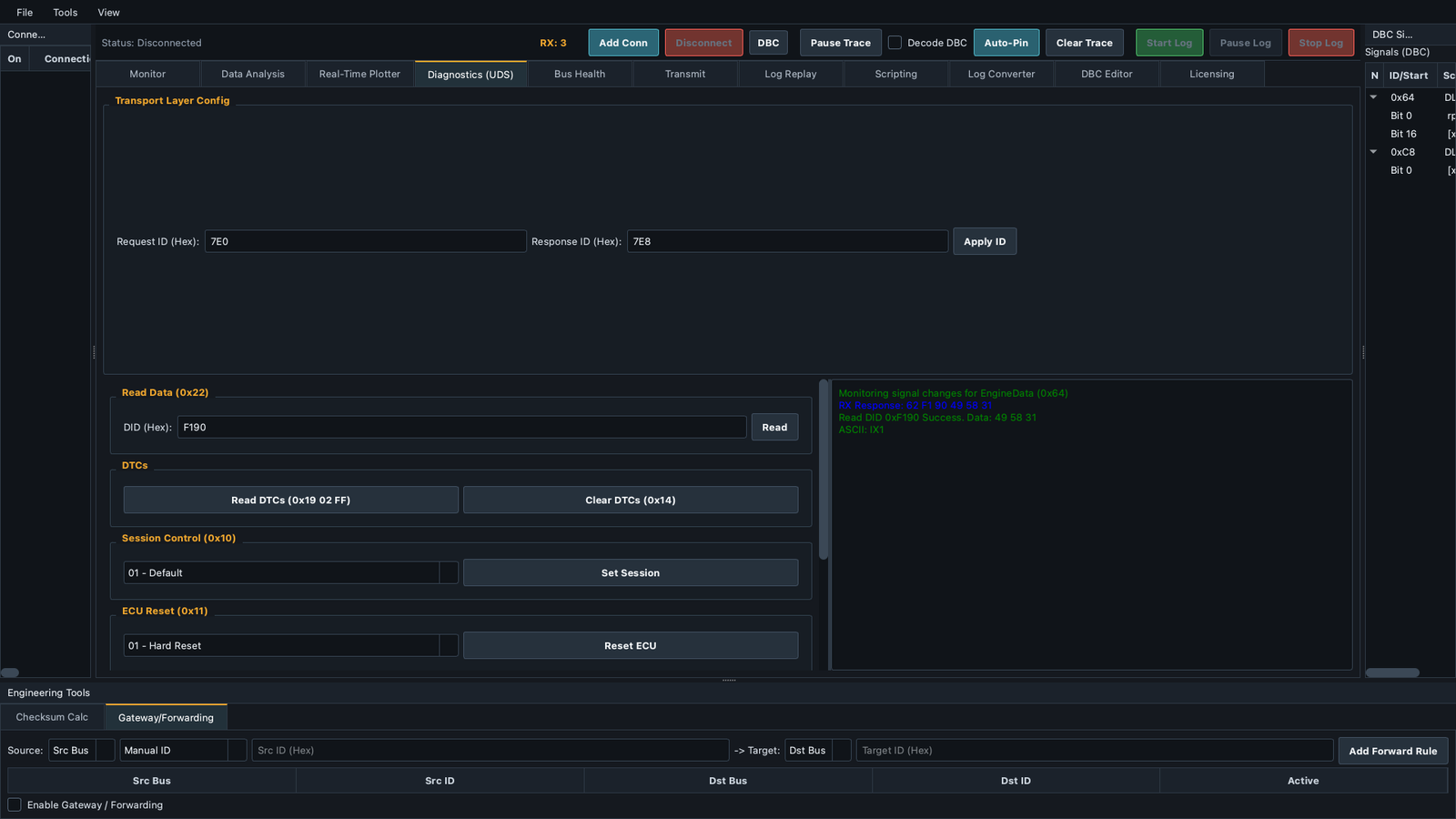Switch to the Monitor tab

click(147, 74)
